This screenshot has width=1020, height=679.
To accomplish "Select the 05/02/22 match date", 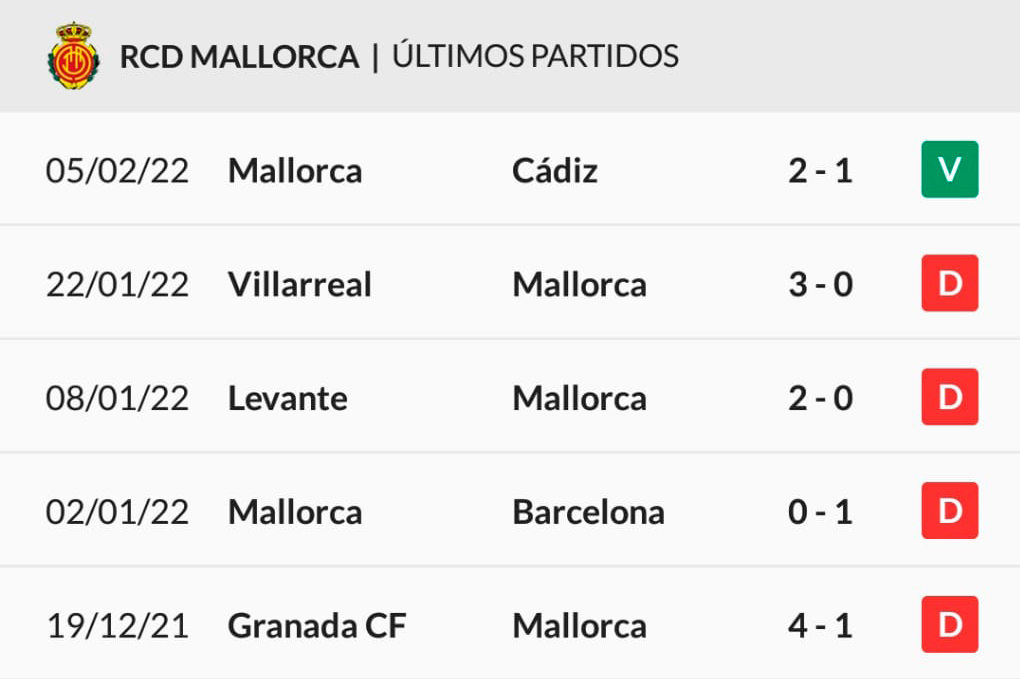I will [x=117, y=171].
